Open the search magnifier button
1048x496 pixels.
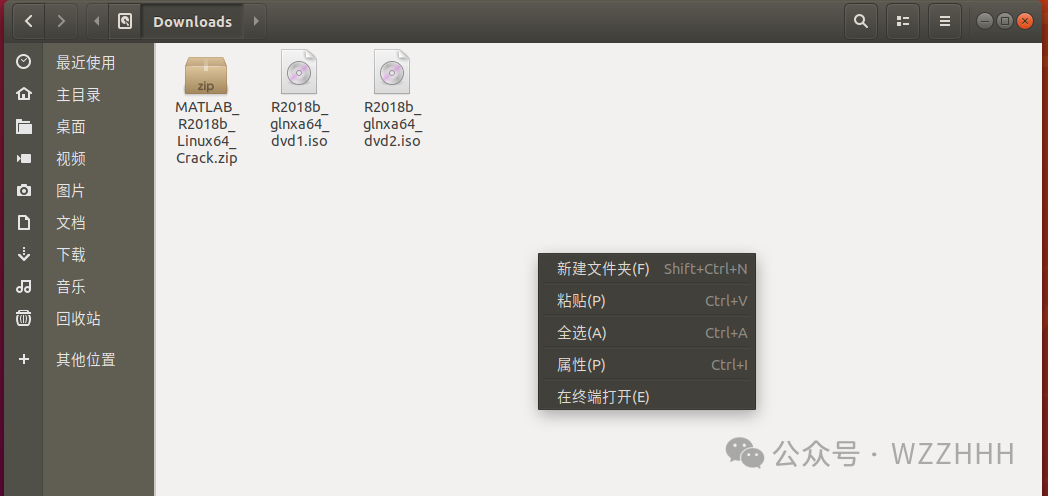coord(861,21)
